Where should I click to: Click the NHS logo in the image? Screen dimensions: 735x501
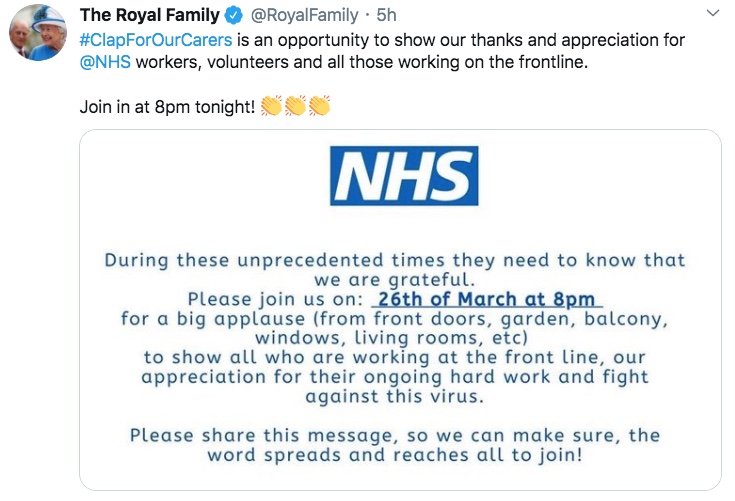(x=404, y=176)
